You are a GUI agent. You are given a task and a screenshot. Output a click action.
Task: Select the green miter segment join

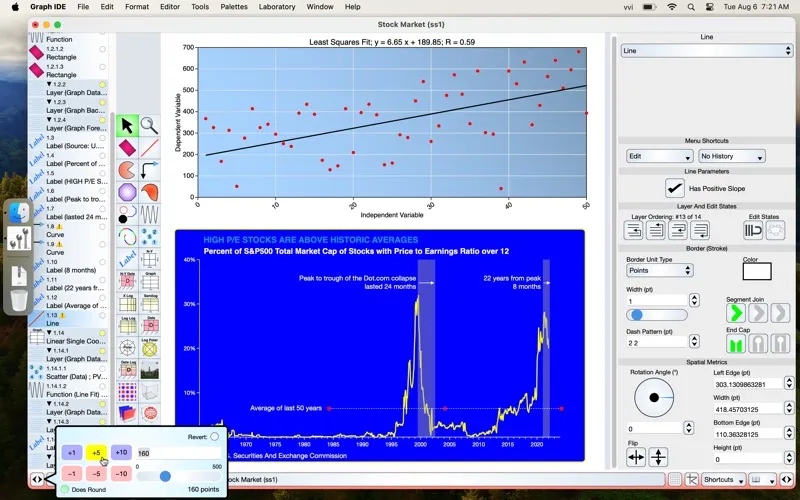coord(736,313)
